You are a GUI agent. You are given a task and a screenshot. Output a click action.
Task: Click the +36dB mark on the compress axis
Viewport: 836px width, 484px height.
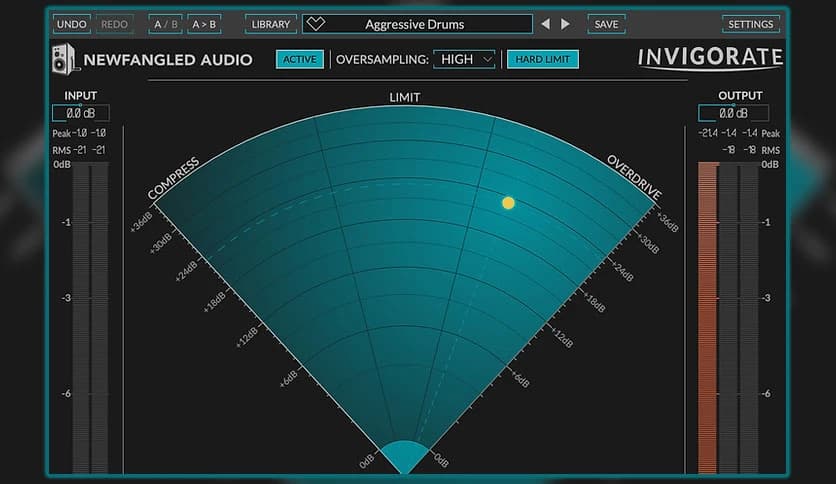[141, 222]
